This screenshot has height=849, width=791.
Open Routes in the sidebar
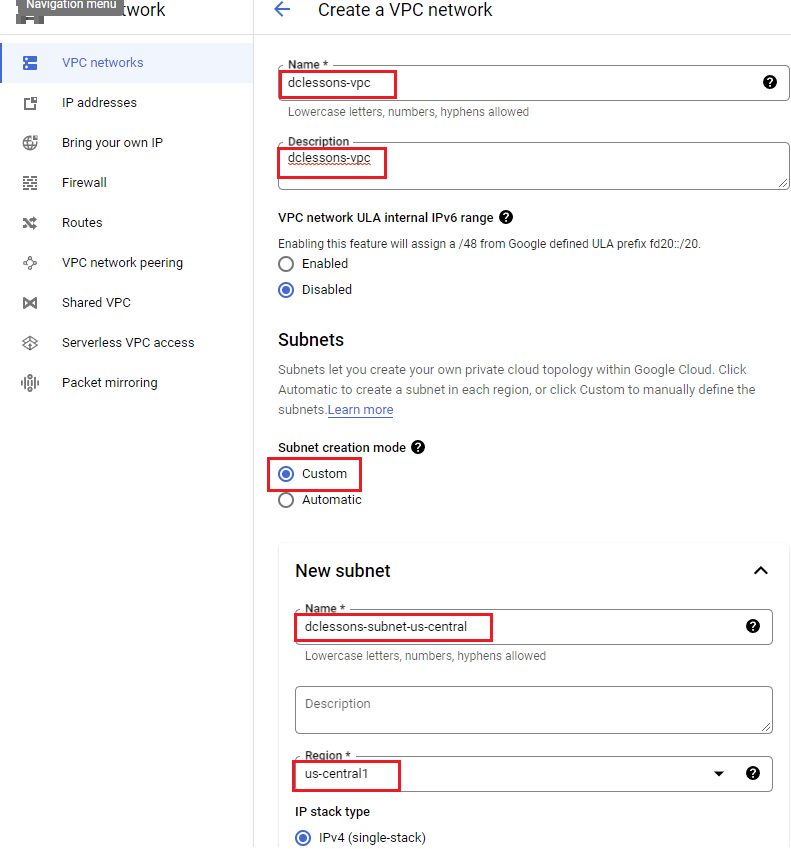127,223
